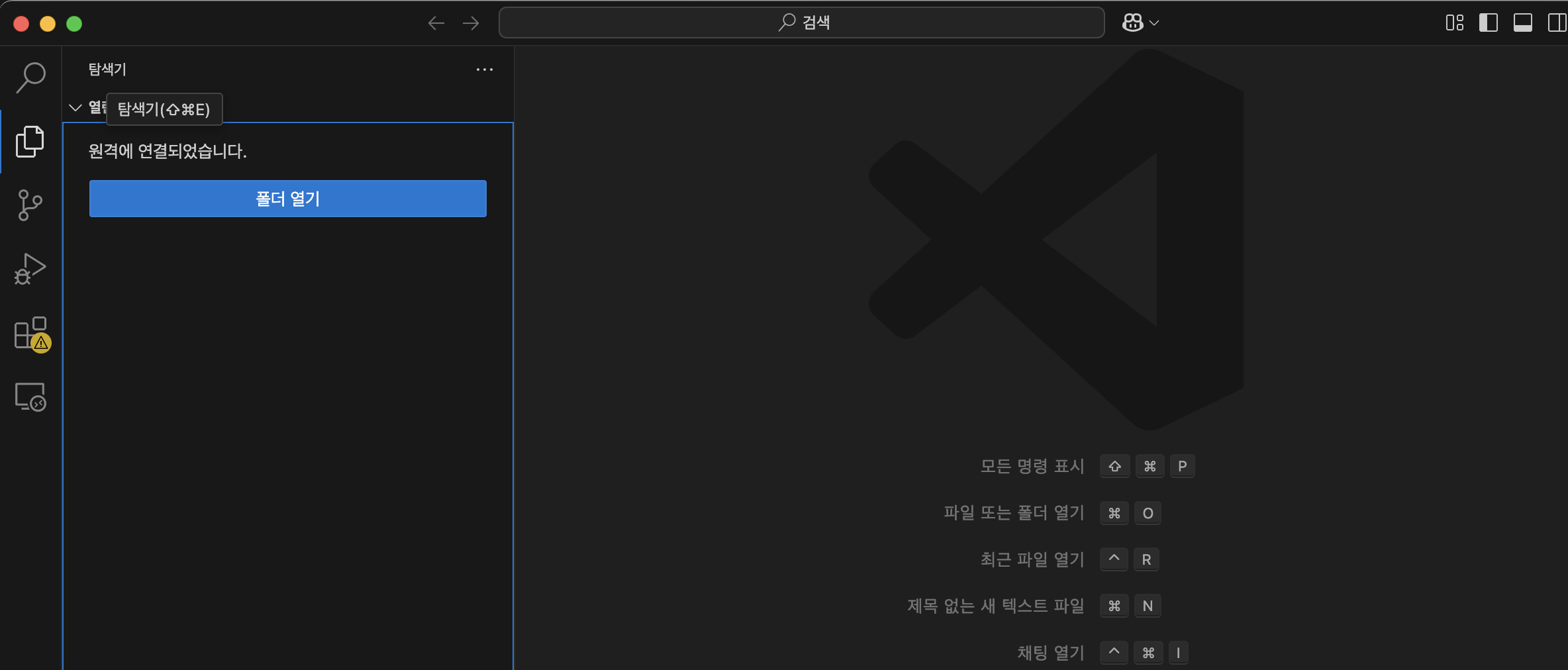Viewport: 1568px width, 670px height.
Task: Click the 파일 또는 폴더 열기 label
Action: [x=1014, y=512]
